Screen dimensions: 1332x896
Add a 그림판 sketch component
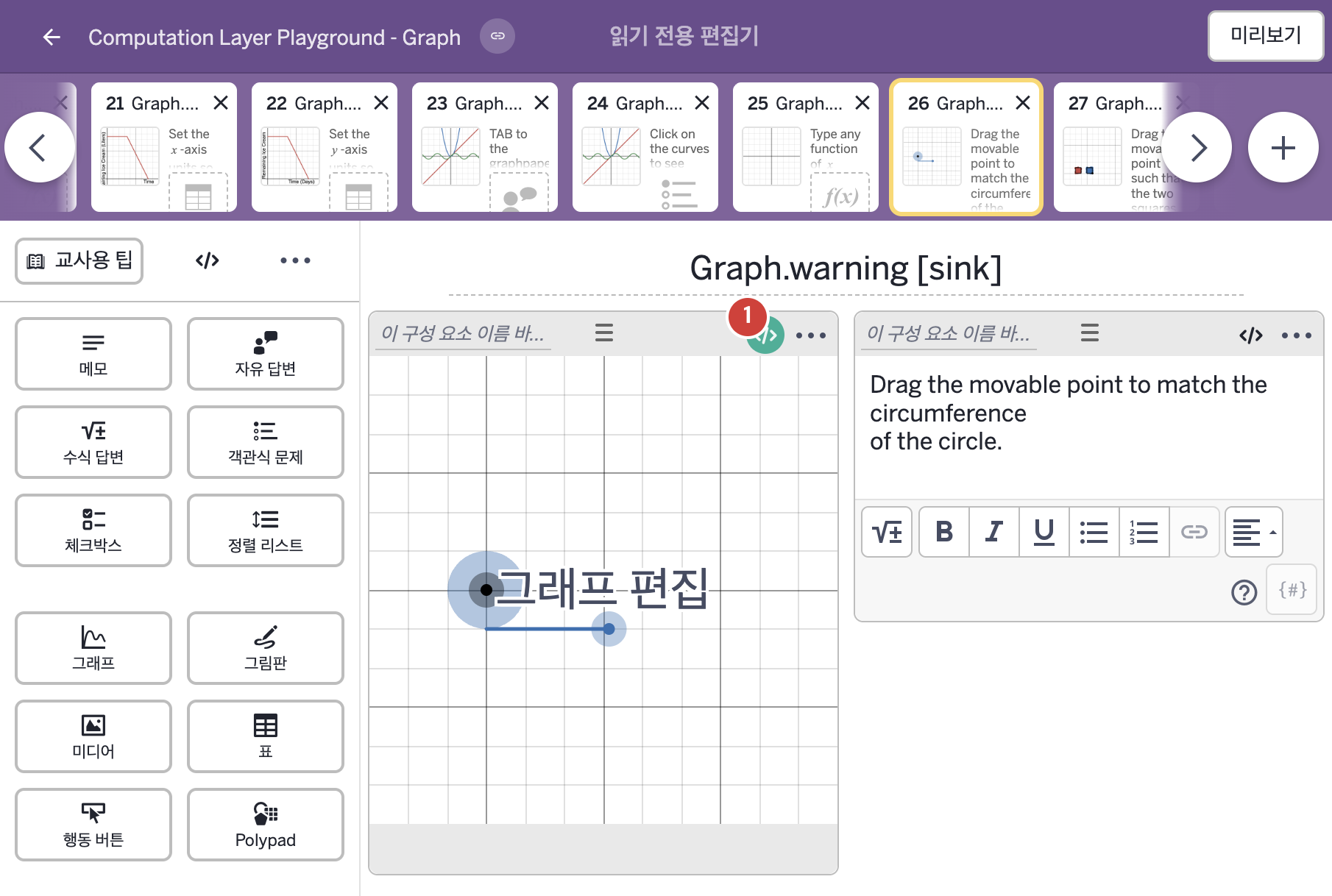tap(266, 648)
